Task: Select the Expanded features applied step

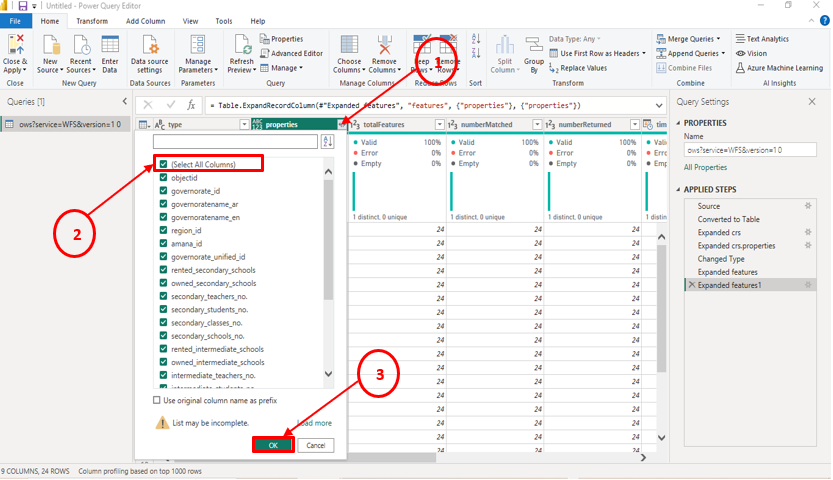Action: coord(727,272)
